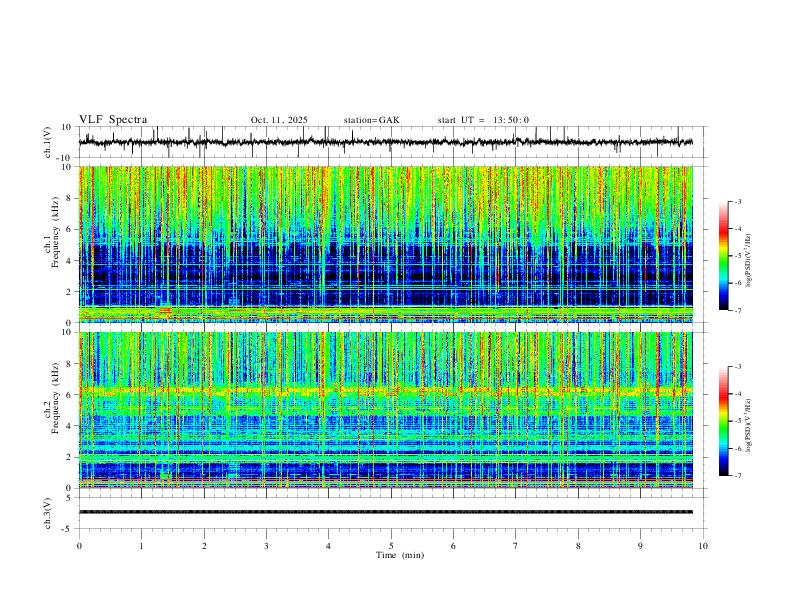
Task: Click the 'VLF Spectra' plot title
Action: click(113, 120)
